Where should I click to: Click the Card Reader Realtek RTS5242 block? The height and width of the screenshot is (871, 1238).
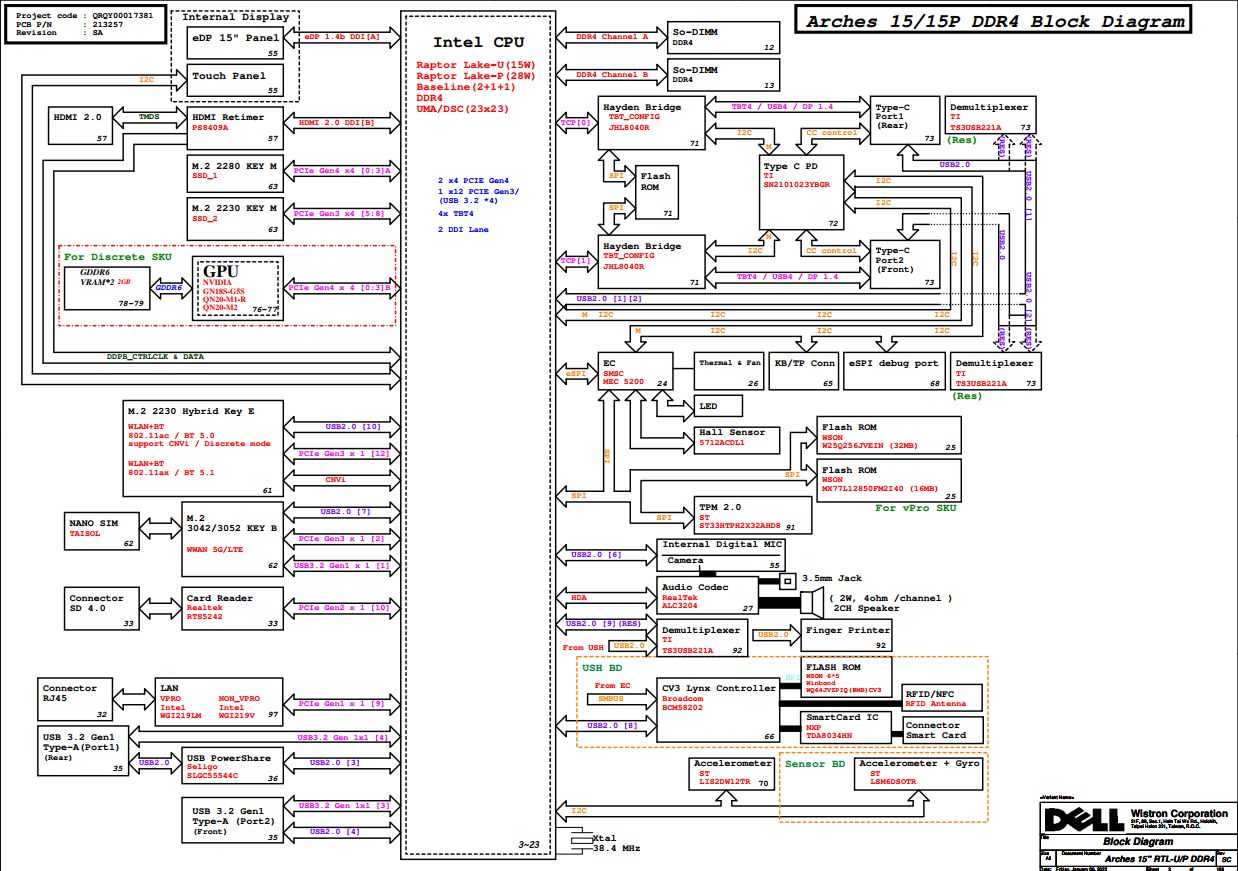coord(232,609)
